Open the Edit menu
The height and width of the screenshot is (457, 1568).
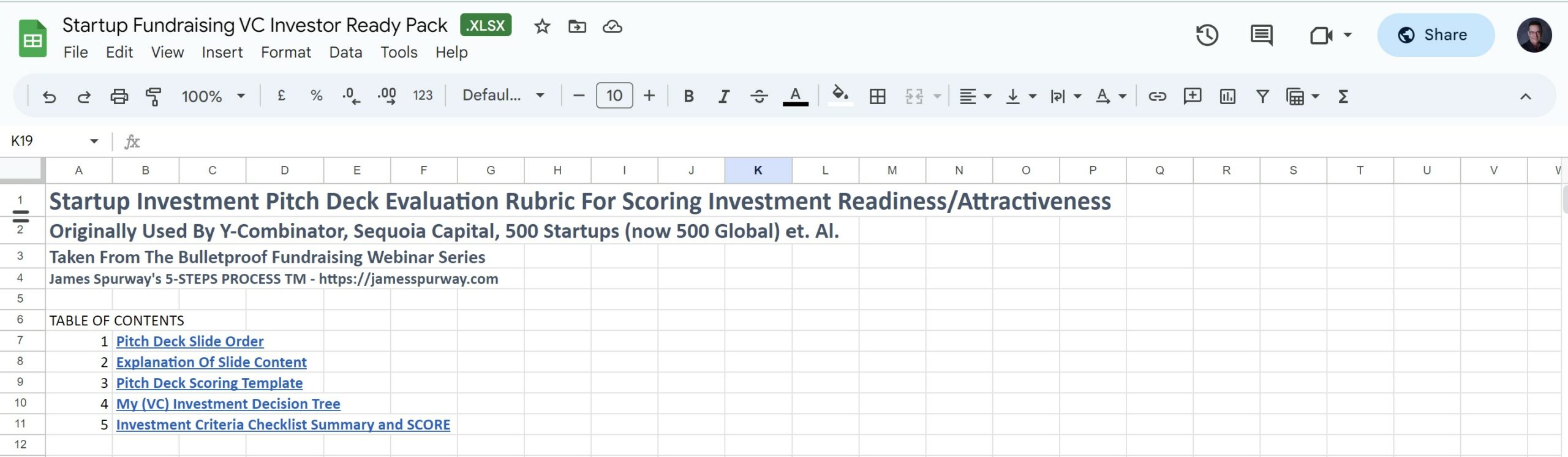point(119,52)
